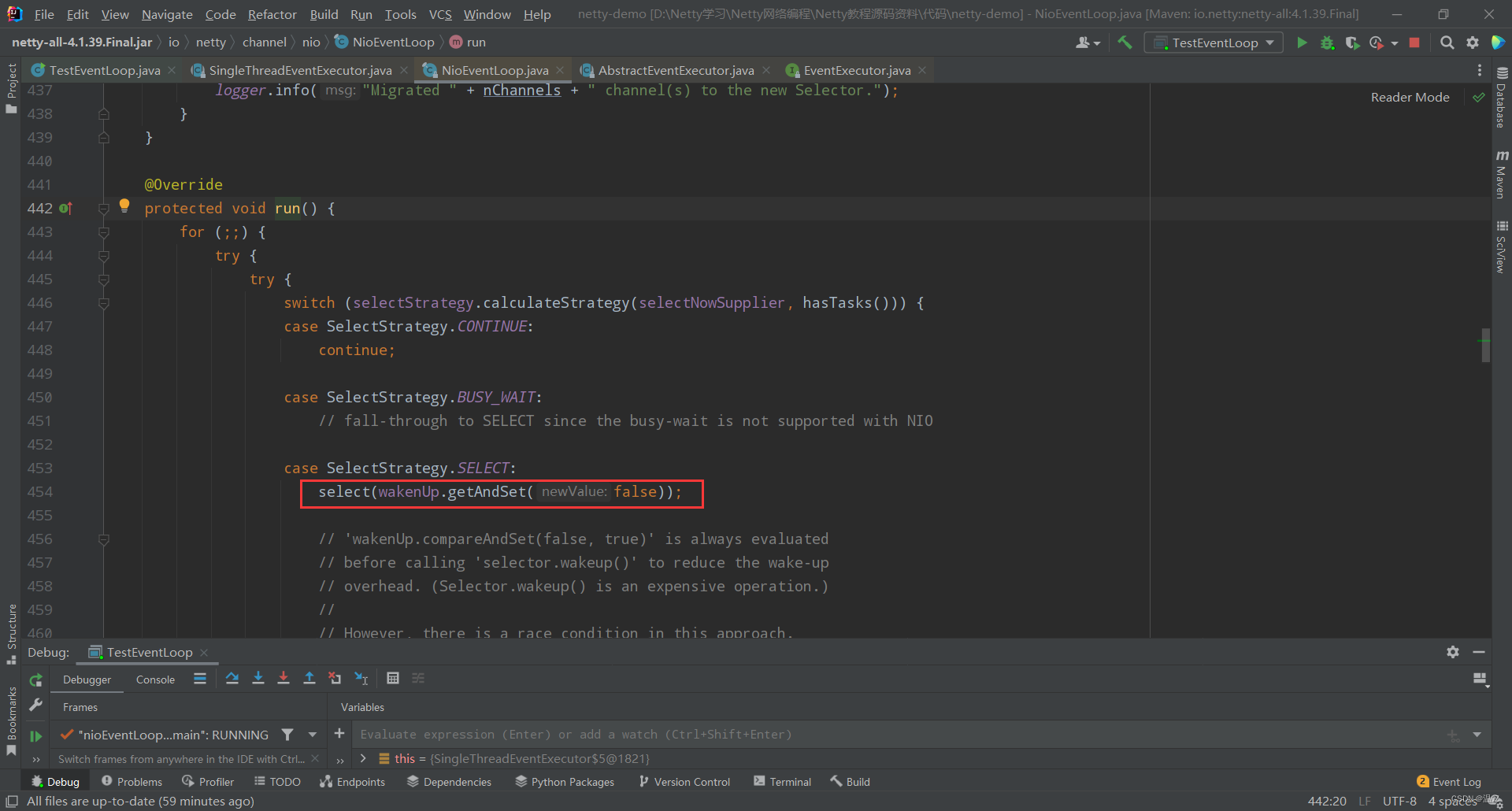Viewport: 1512px width, 811px height.
Task: Open the Refactor menu
Action: [272, 14]
